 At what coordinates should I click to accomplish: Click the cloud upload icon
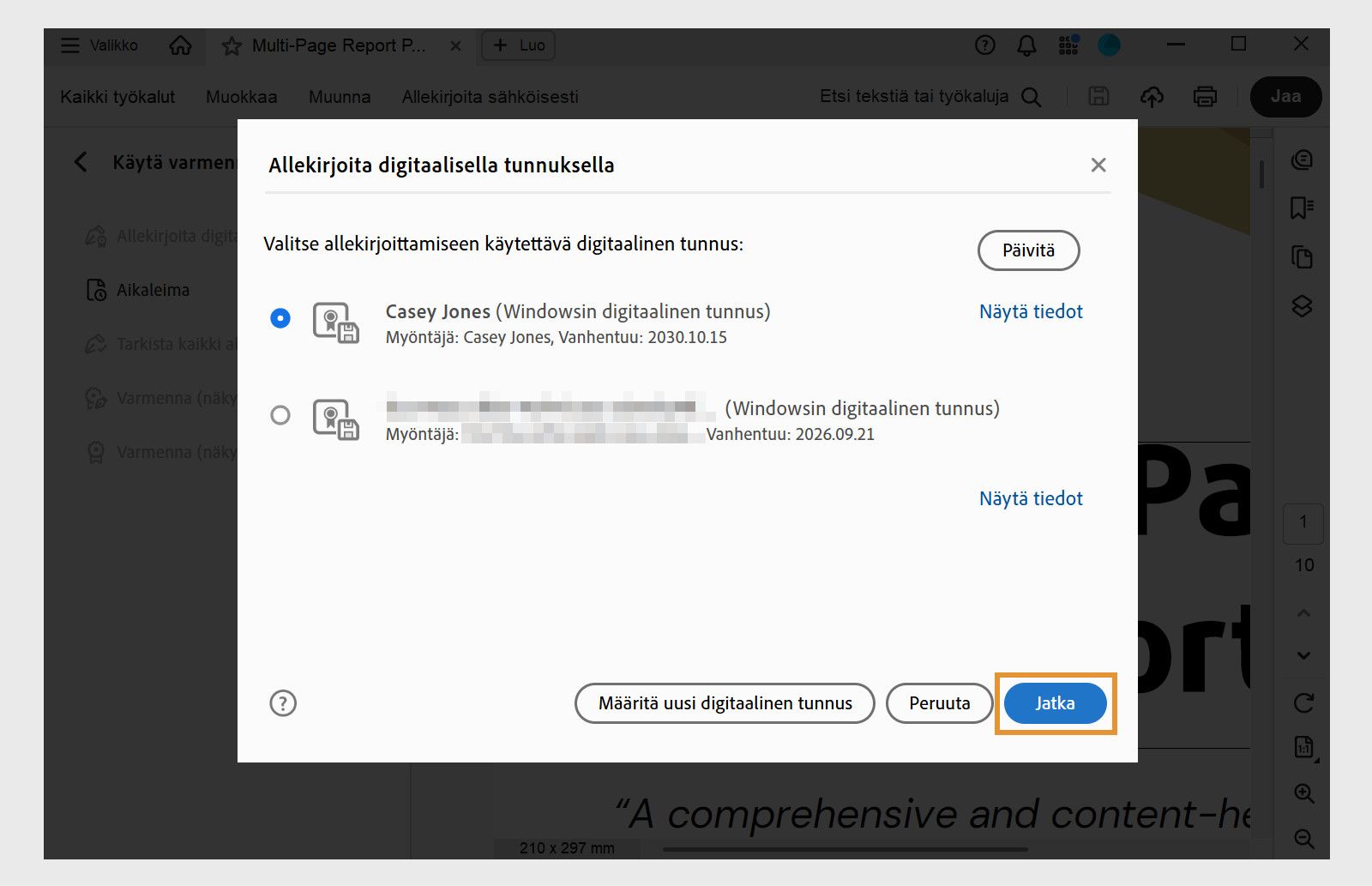click(1152, 96)
